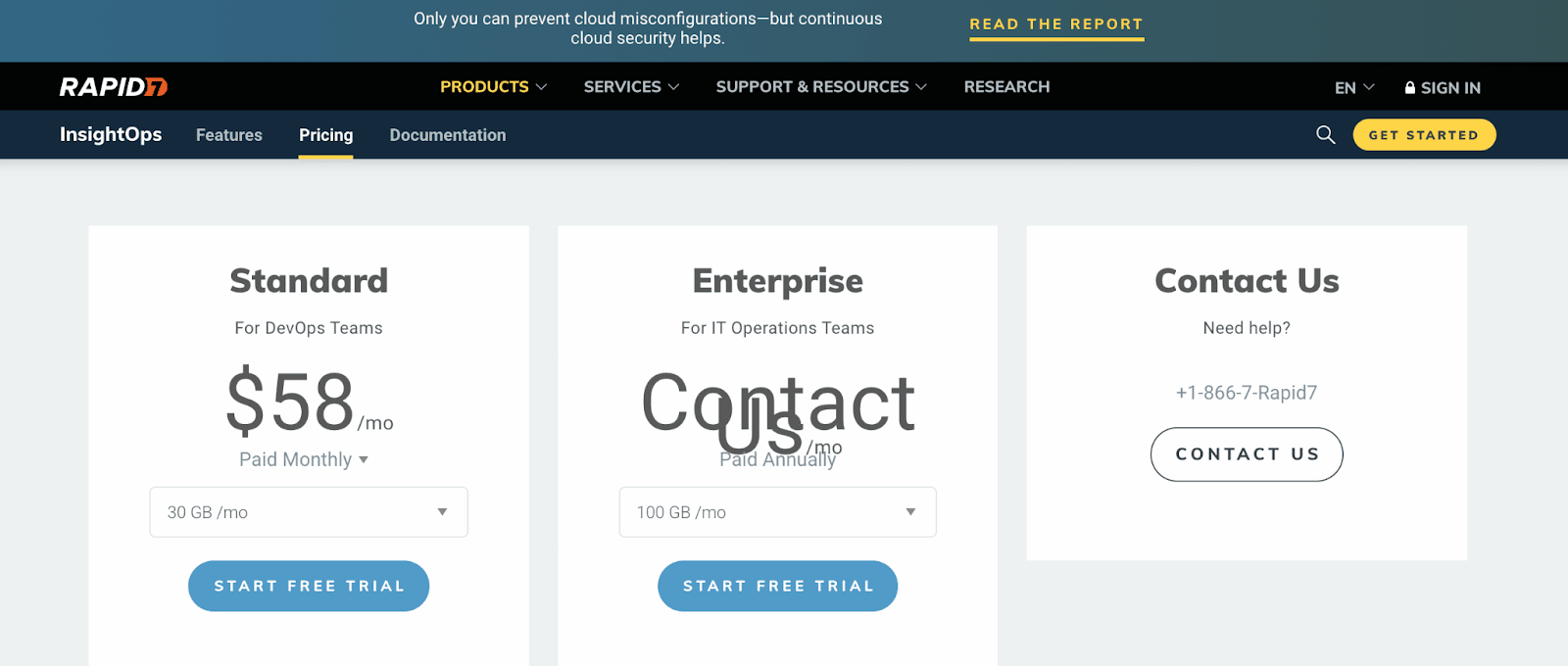1568x666 pixels.
Task: Open the site search magnifier icon
Action: [1326, 135]
